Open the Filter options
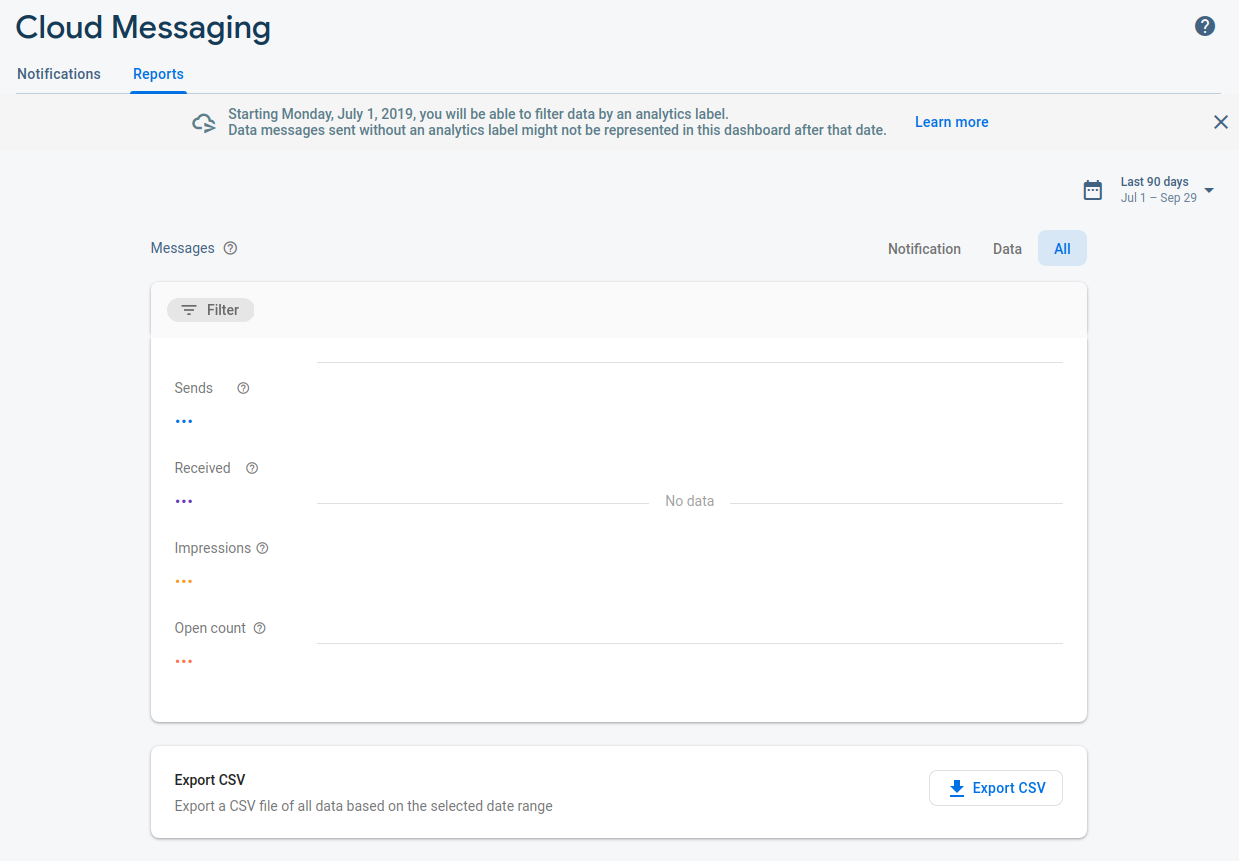Screen dimensions: 1239x861 [x=210, y=309]
